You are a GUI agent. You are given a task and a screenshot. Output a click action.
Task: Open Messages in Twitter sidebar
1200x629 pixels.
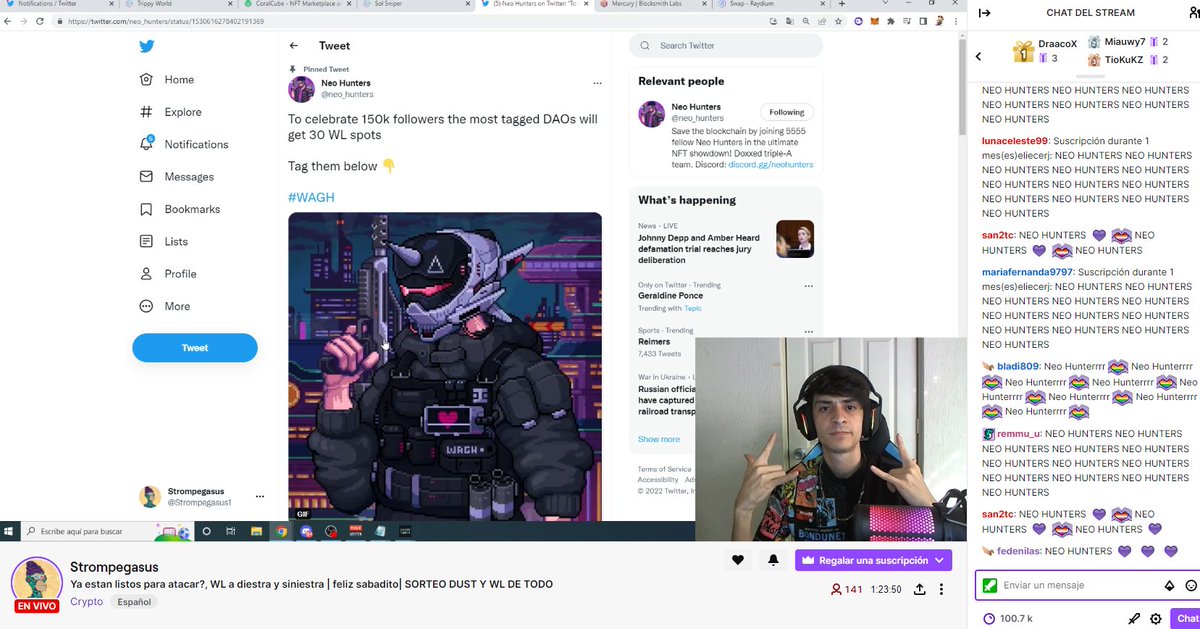pyautogui.click(x=176, y=177)
